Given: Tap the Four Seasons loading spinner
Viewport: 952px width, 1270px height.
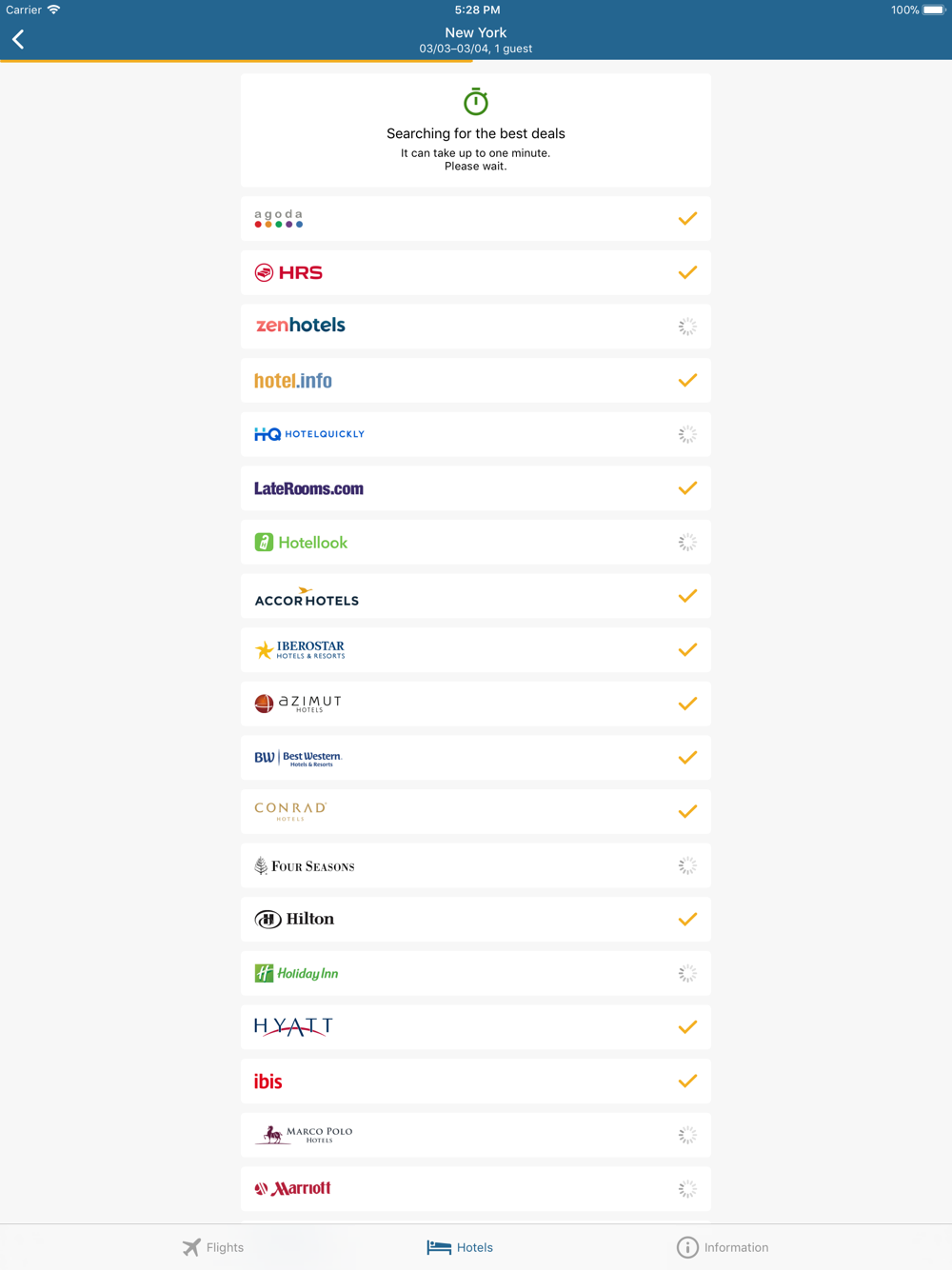Looking at the screenshot, I should click(687, 866).
